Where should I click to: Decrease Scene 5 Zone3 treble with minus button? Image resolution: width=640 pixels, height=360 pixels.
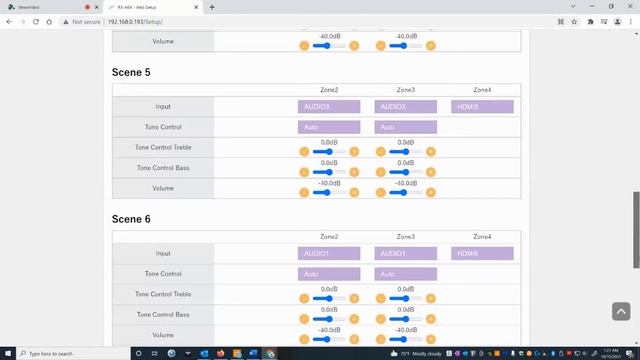pos(381,152)
